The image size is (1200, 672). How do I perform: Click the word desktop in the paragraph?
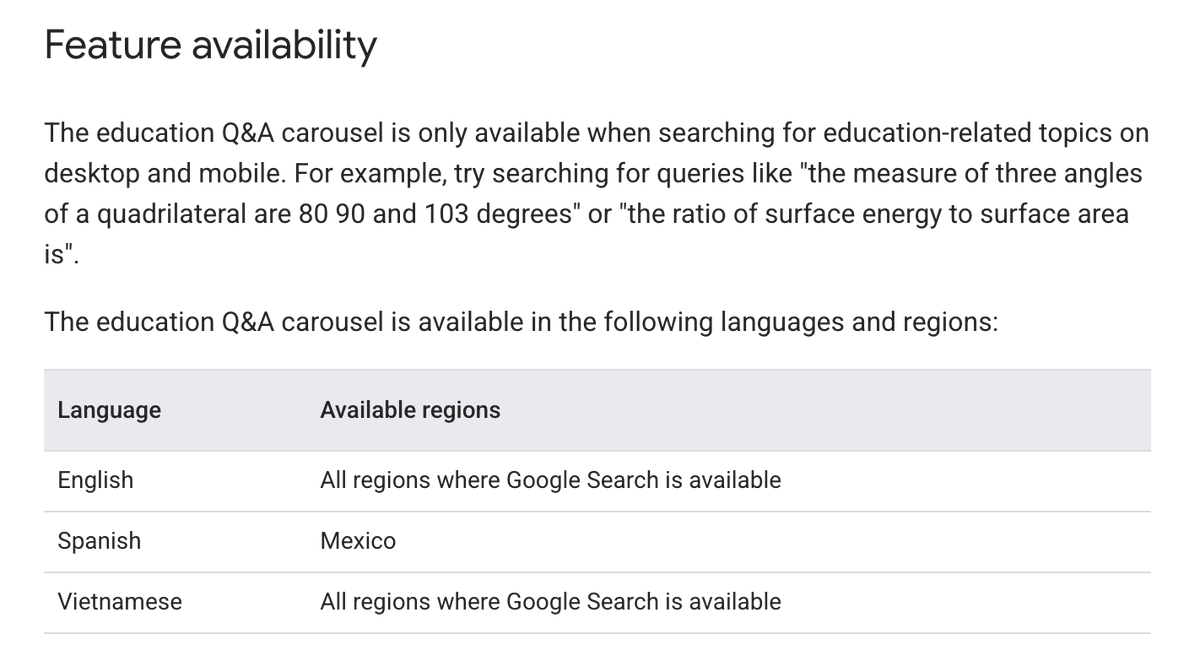(x=92, y=174)
